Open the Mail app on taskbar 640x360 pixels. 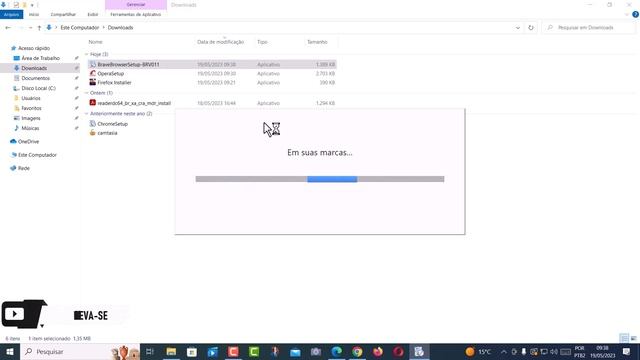(x=295, y=351)
